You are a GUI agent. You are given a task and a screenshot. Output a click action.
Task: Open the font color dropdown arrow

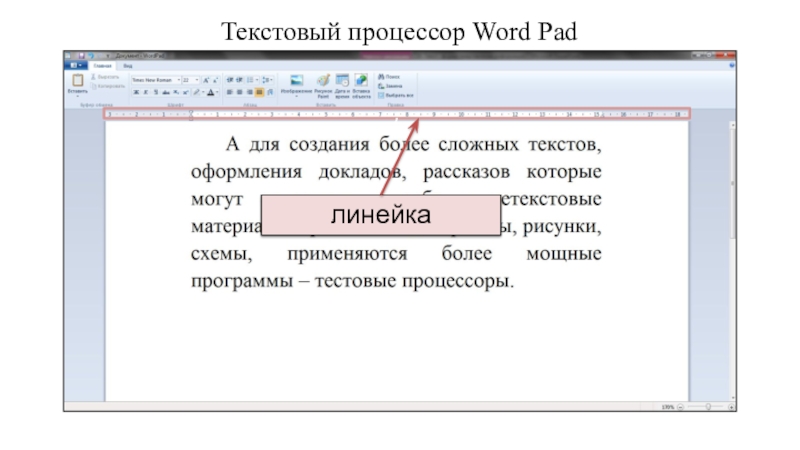tap(217, 92)
